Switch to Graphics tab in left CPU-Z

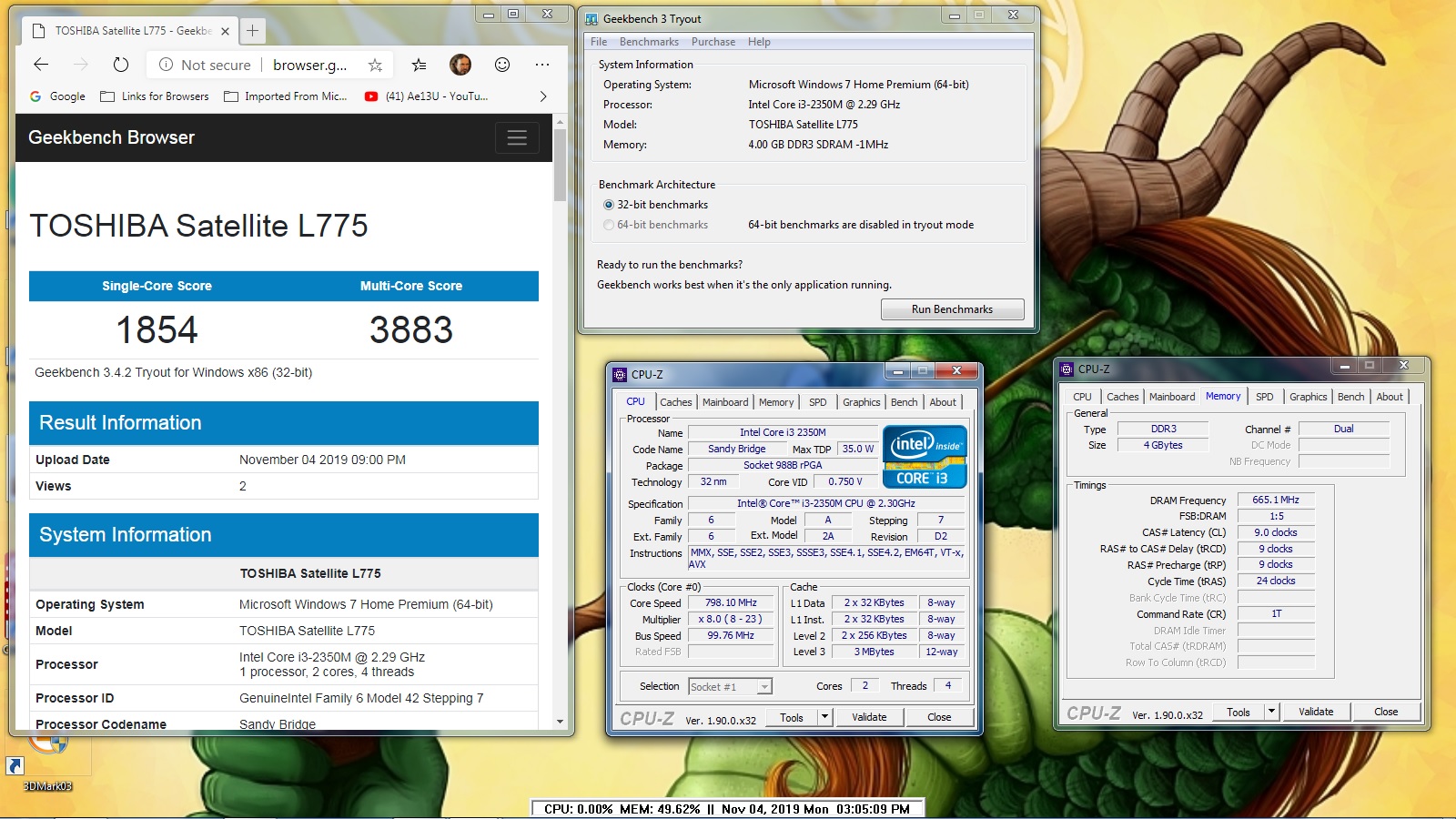(861, 402)
